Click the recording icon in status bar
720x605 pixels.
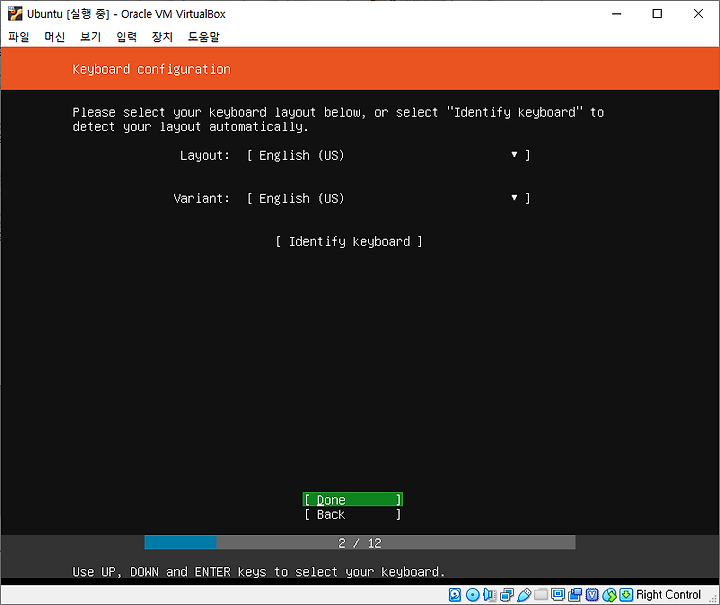[575, 595]
